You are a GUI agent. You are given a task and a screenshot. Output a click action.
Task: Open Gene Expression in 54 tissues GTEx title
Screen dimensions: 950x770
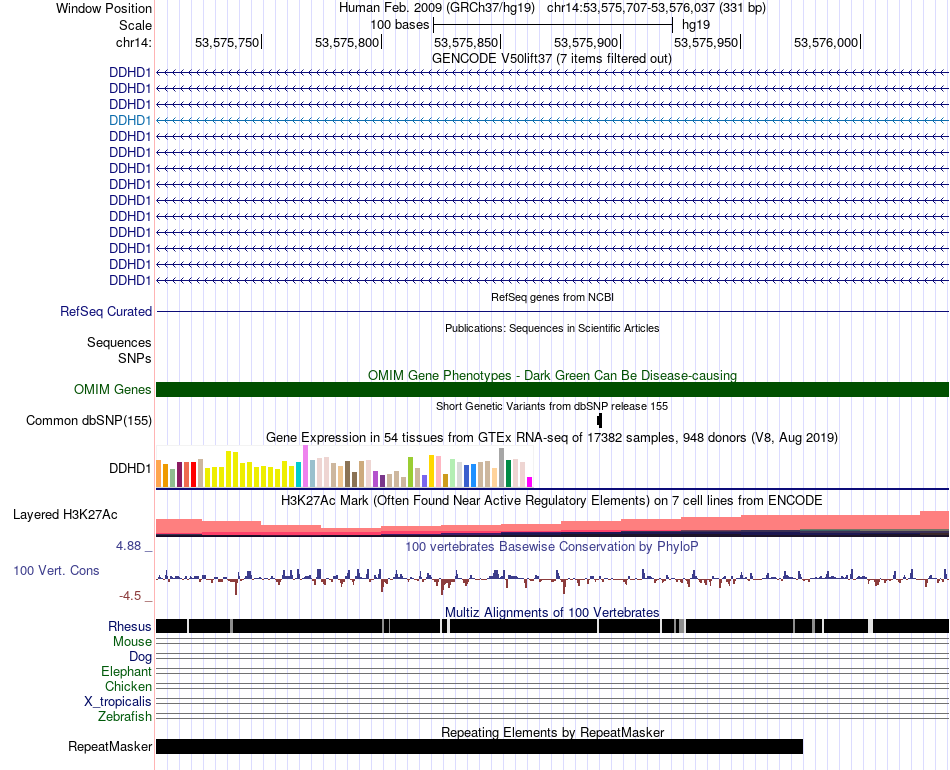tap(552, 437)
